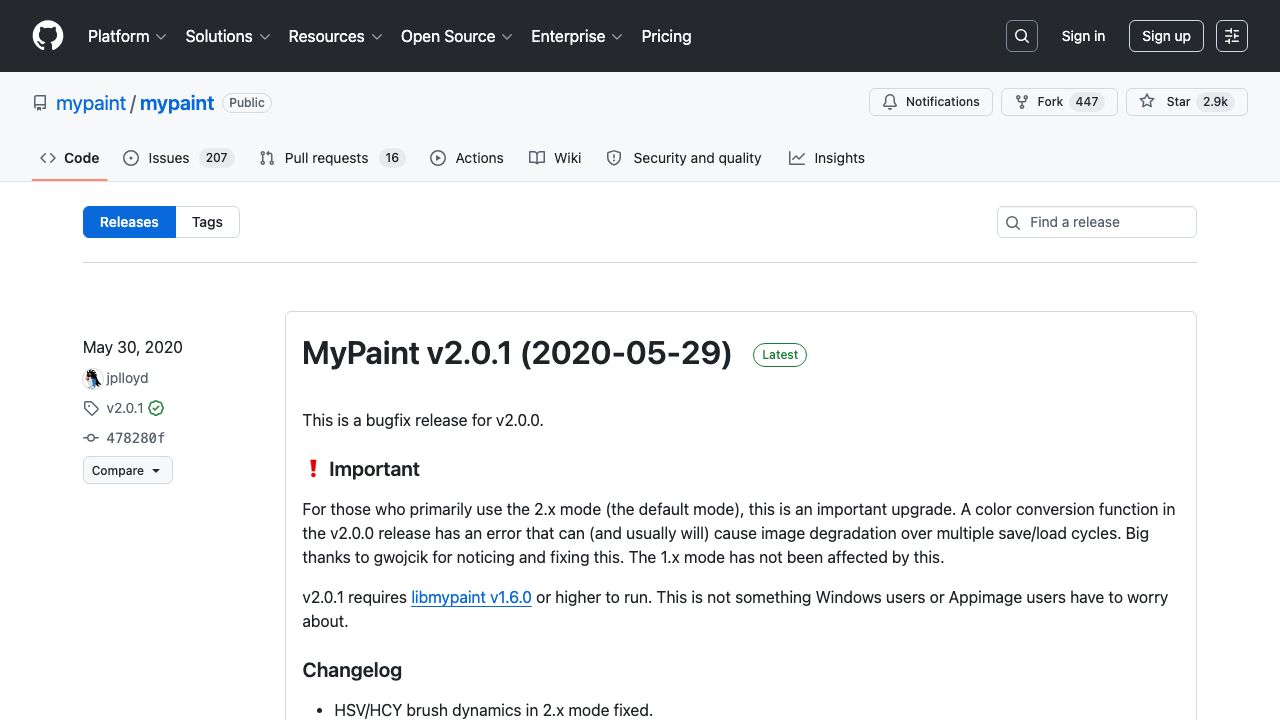Viewport: 1280px width, 720px height.
Task: Click jplloyd's avatar image
Action: (93, 378)
